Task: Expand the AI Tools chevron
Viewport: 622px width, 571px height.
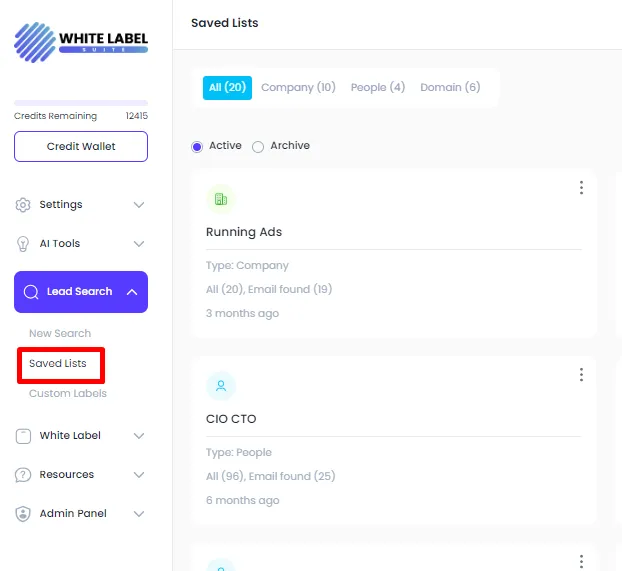Action: (139, 244)
